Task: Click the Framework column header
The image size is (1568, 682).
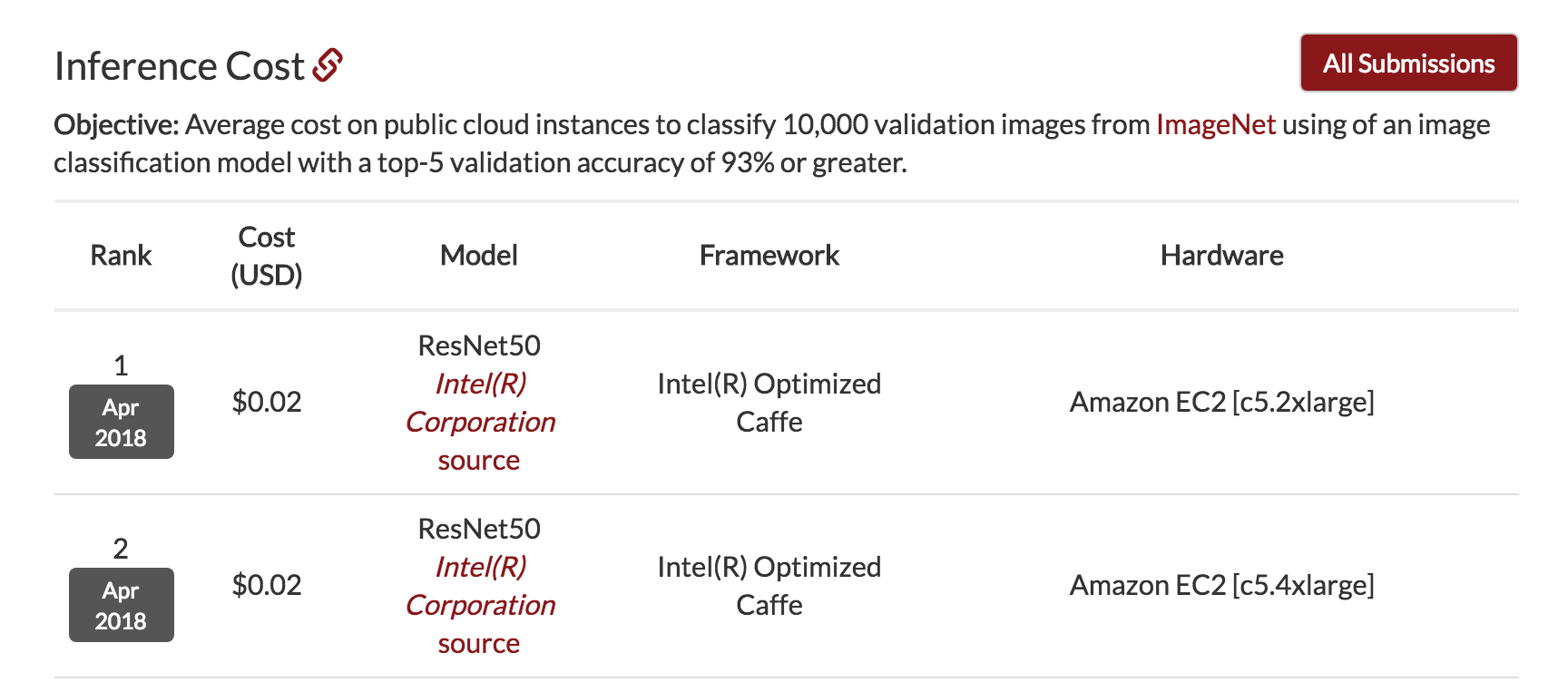Action: 769,256
